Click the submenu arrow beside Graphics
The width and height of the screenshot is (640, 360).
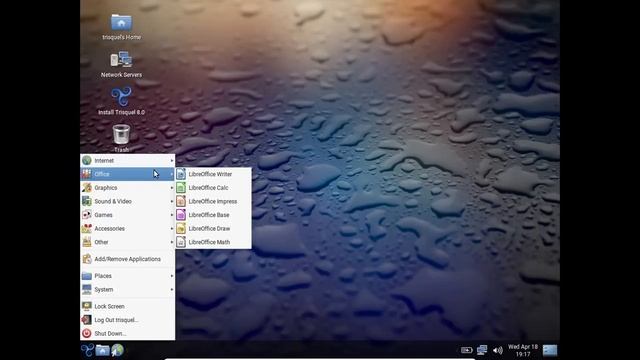[x=172, y=187]
